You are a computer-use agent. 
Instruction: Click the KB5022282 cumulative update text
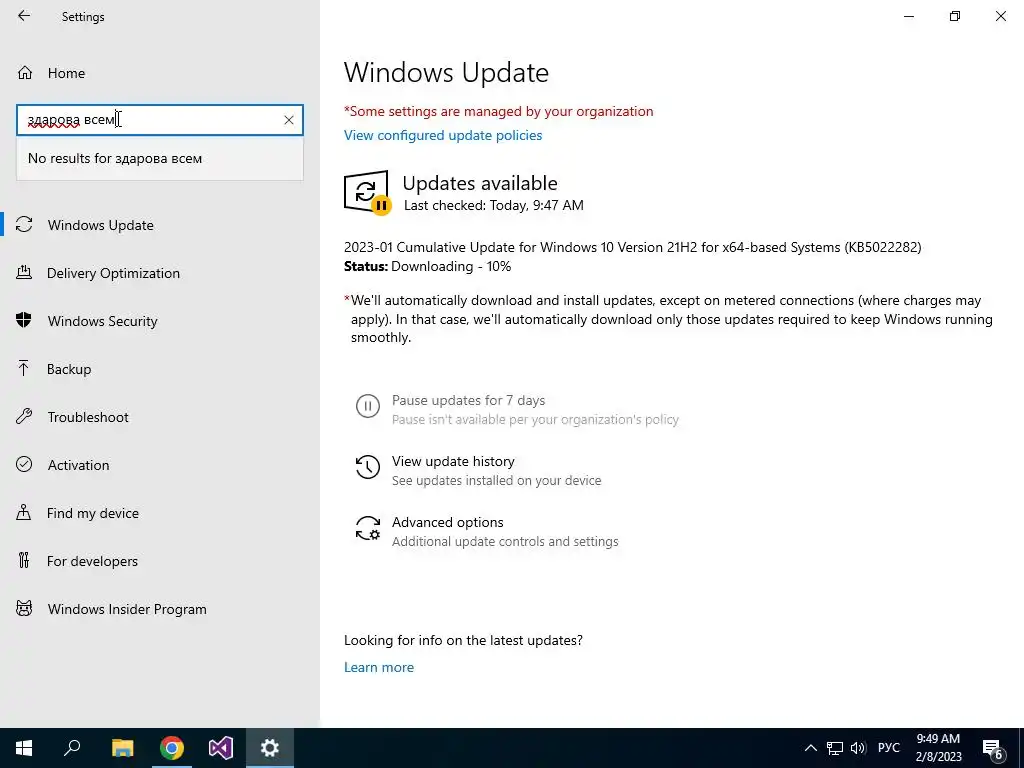pyautogui.click(x=632, y=248)
